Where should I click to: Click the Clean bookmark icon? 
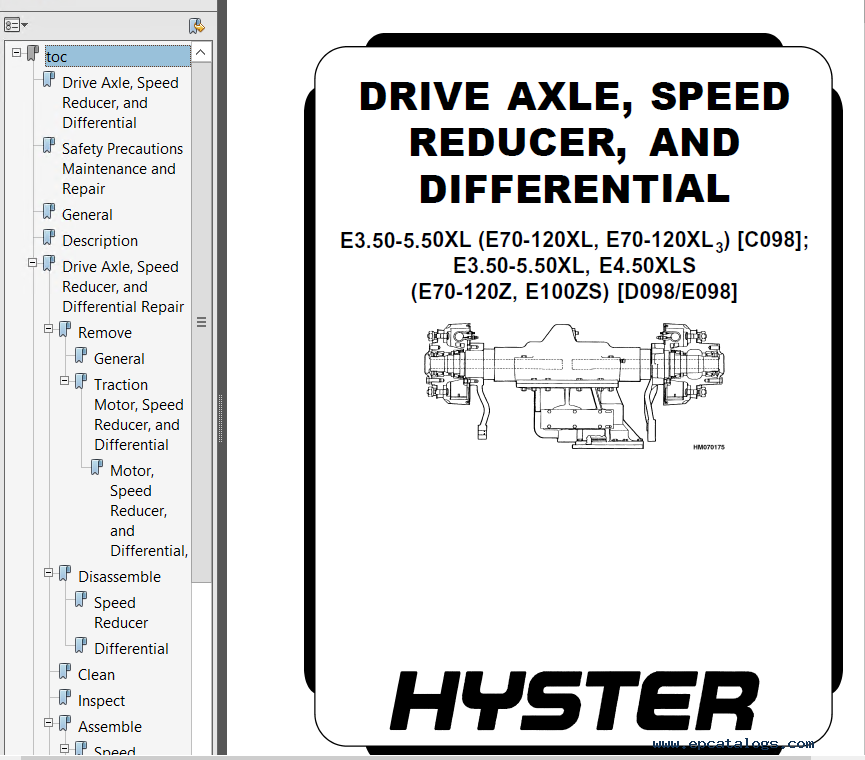[65, 672]
